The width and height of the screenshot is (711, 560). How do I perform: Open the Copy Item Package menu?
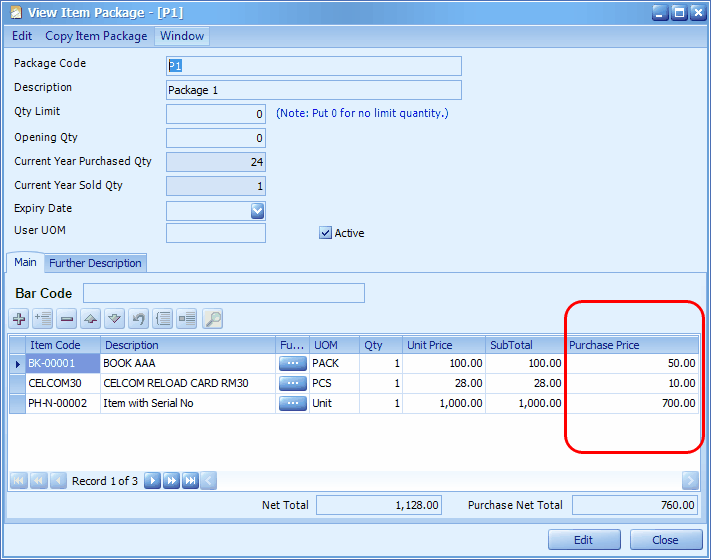point(98,36)
